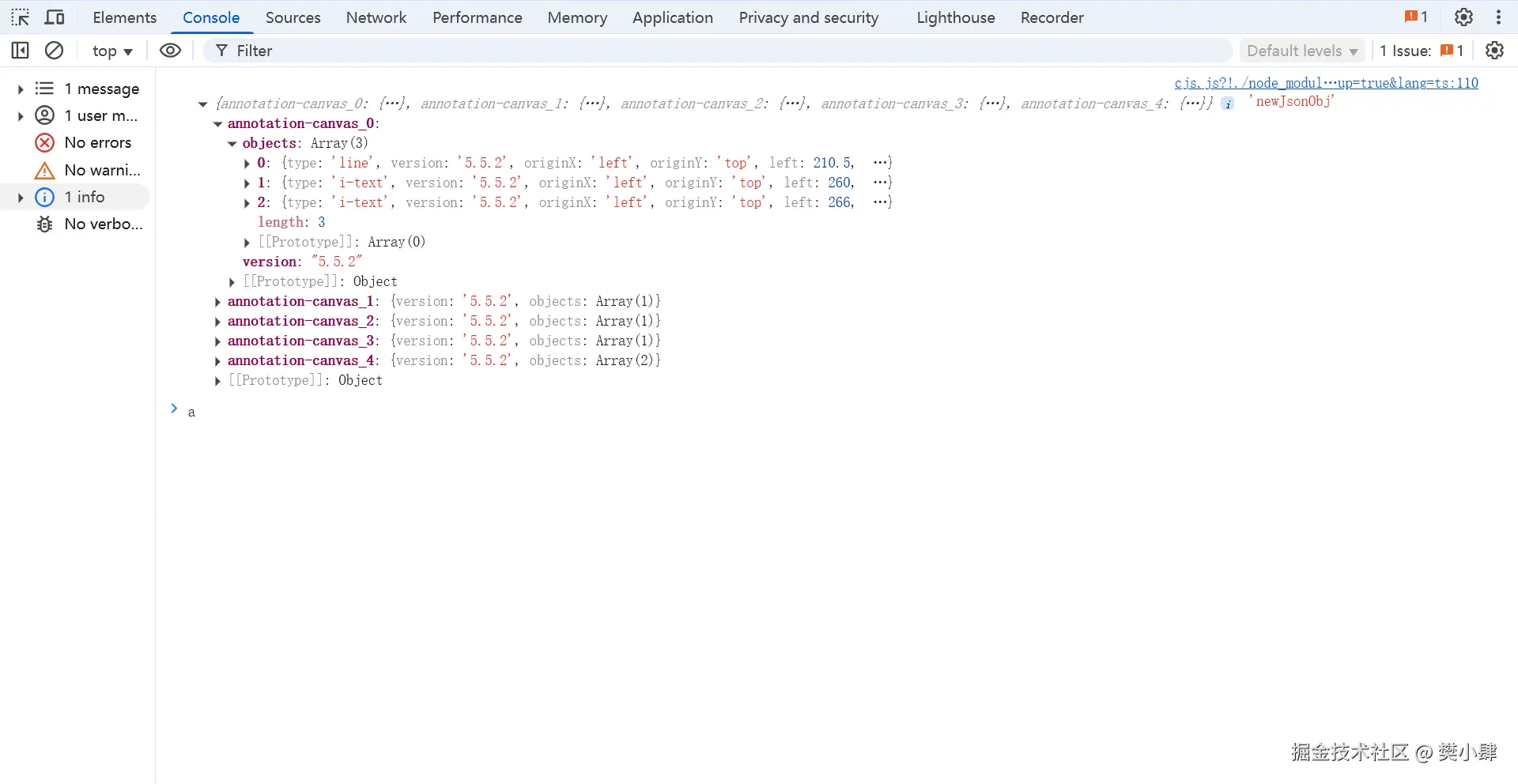Expand the 1 info sidebar group
Viewport: 1518px width, 784px height.
tap(21, 197)
